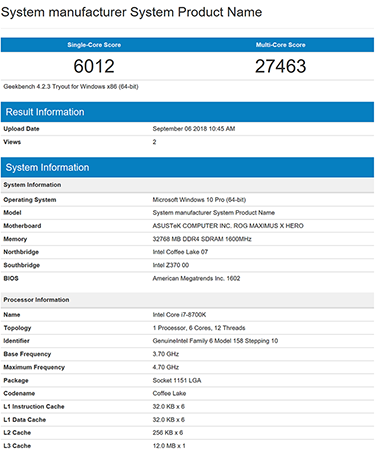The width and height of the screenshot is (375, 457).
Task: Click the L1 Data Cache label
Action: pos(25,420)
